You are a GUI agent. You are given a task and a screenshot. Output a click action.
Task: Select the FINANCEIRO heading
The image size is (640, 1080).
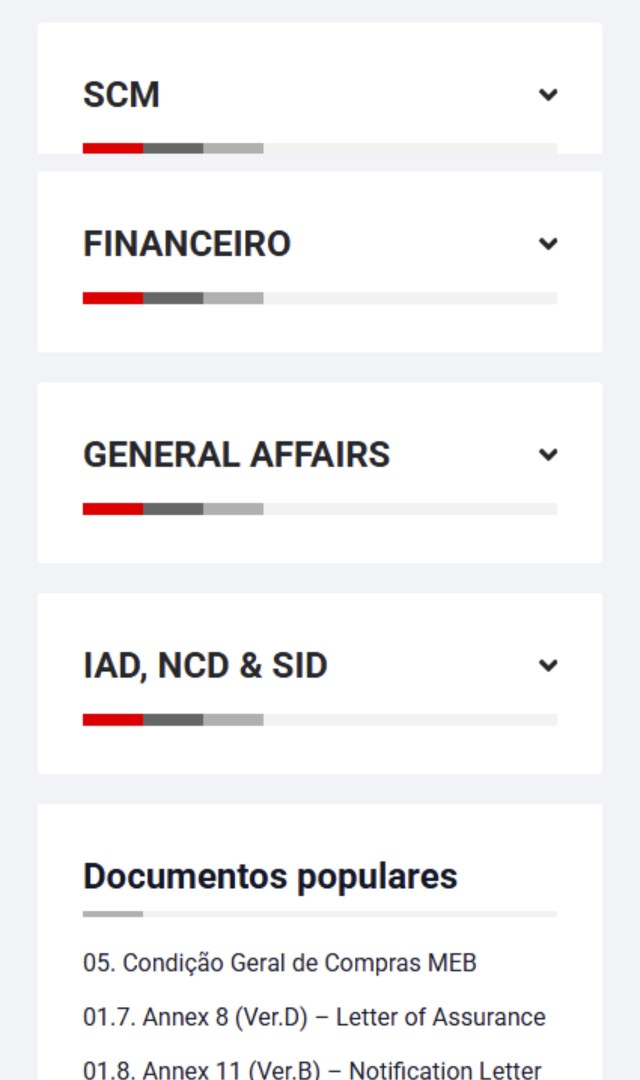pos(187,244)
